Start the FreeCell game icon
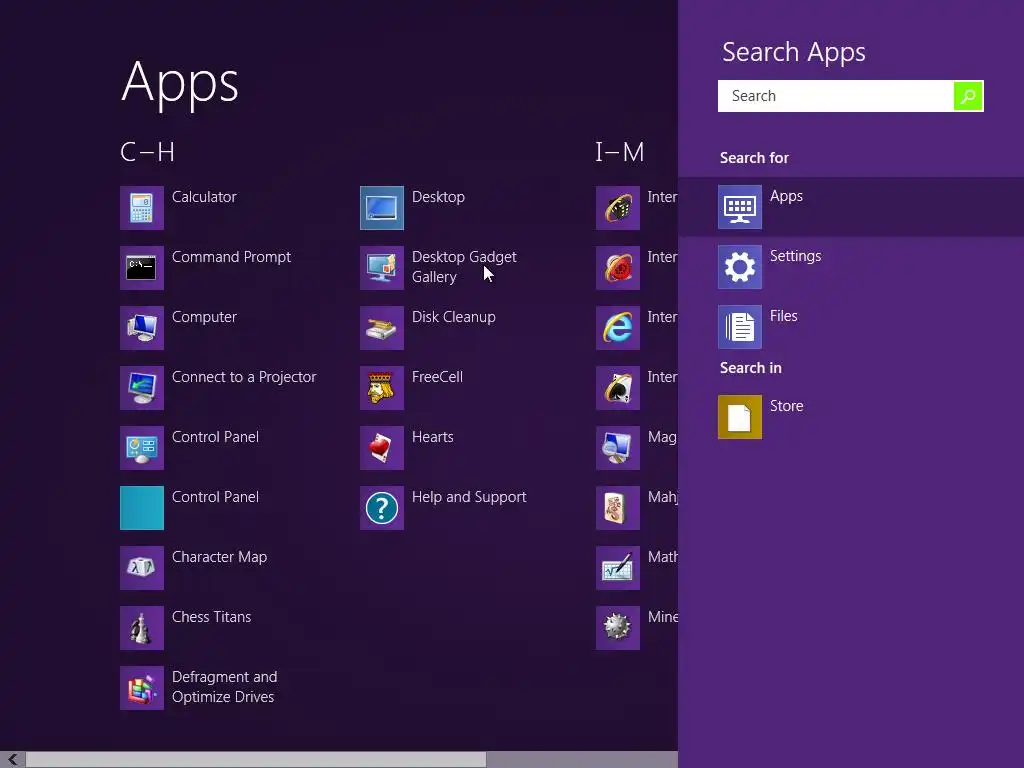Viewport: 1024px width, 768px height. click(x=382, y=388)
